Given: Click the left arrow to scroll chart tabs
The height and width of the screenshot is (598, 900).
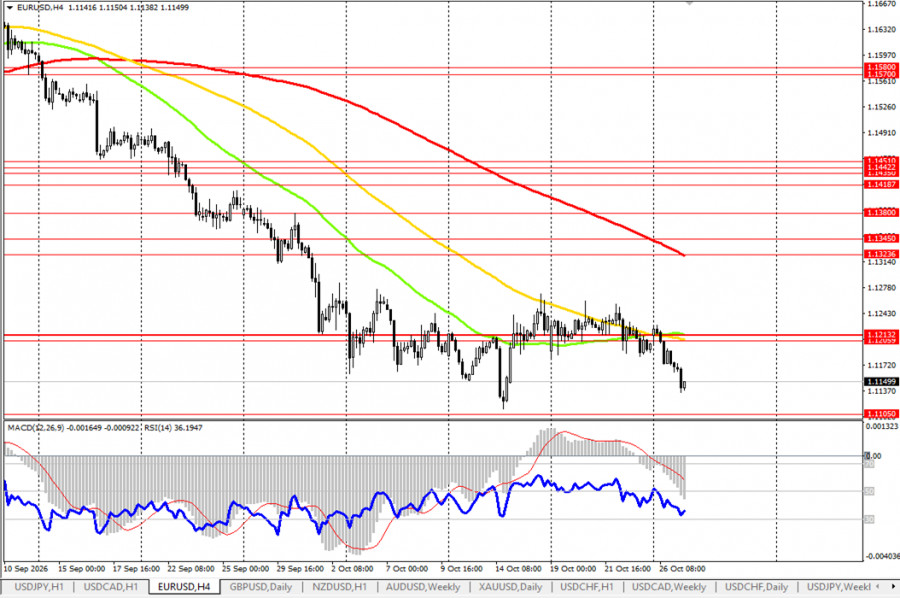Looking at the screenshot, I should tap(876, 587).
